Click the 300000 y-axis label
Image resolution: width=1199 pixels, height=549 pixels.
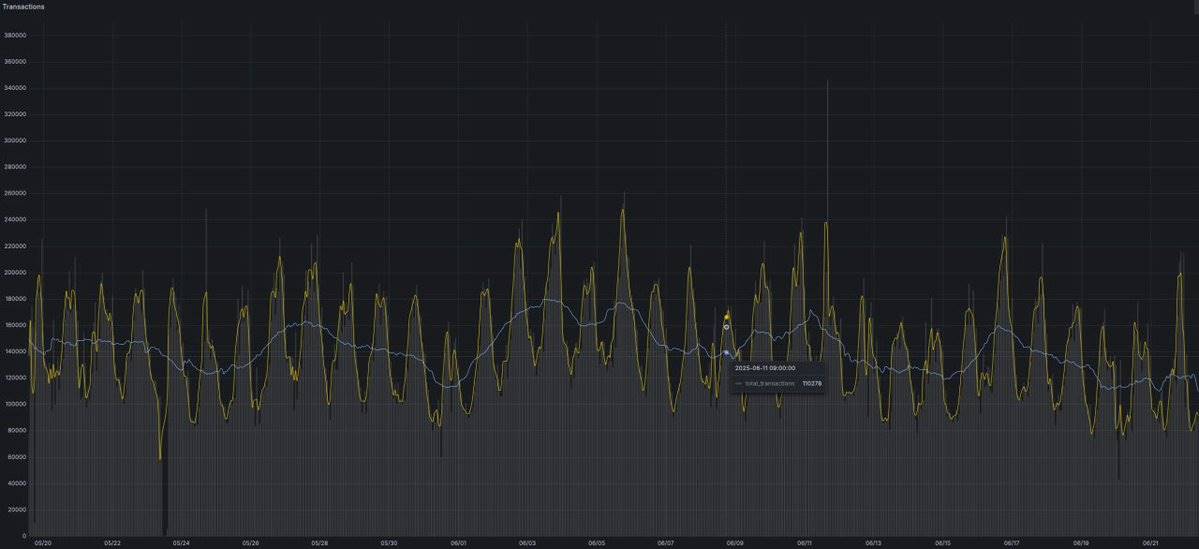click(14, 141)
